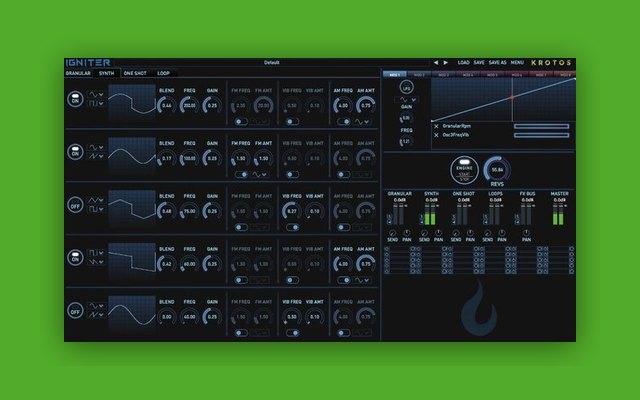
Task: Click oscillator 4 BLEND knob showing 0.42
Action: pyautogui.click(x=167, y=264)
